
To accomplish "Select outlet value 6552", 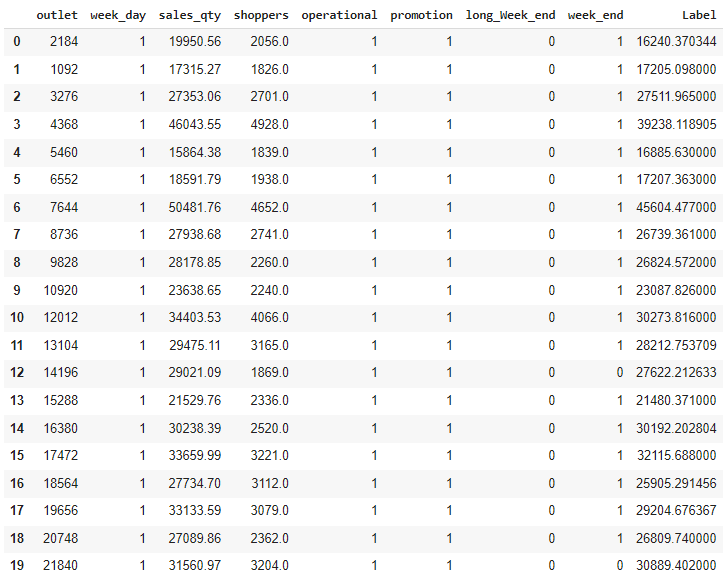I will 64,179.
